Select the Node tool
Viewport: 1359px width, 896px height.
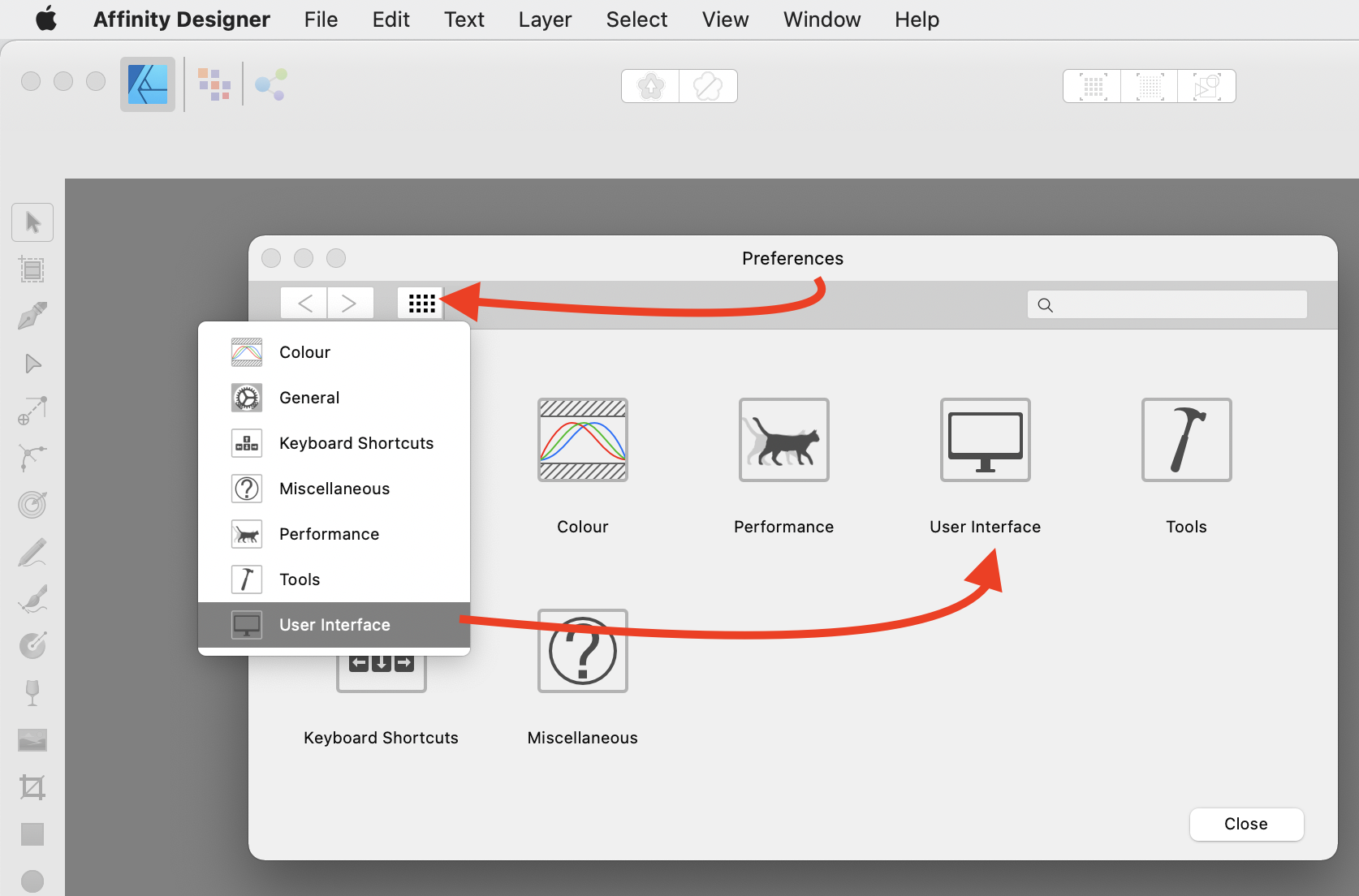(x=32, y=364)
